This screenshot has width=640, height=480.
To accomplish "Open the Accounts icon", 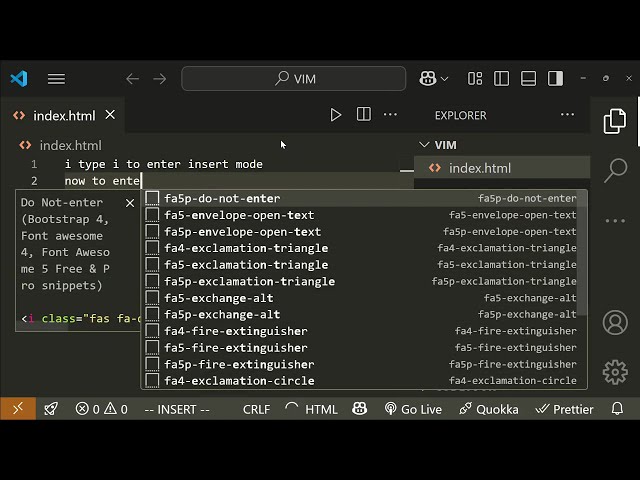I will pos(615,322).
